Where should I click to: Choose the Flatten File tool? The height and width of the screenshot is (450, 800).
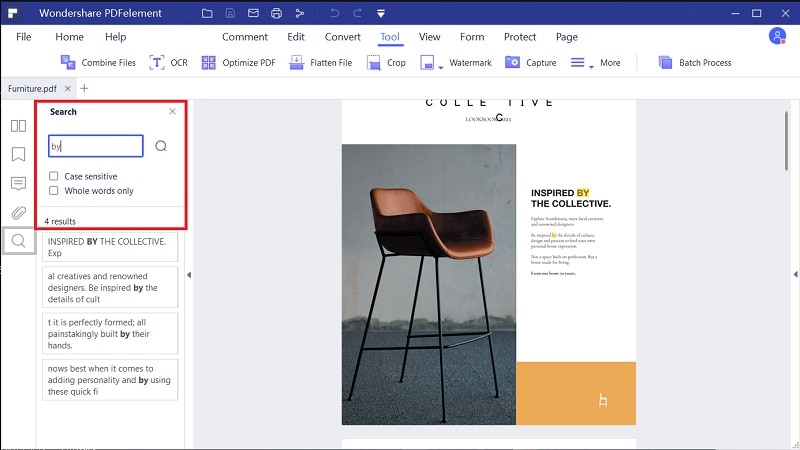(x=320, y=62)
